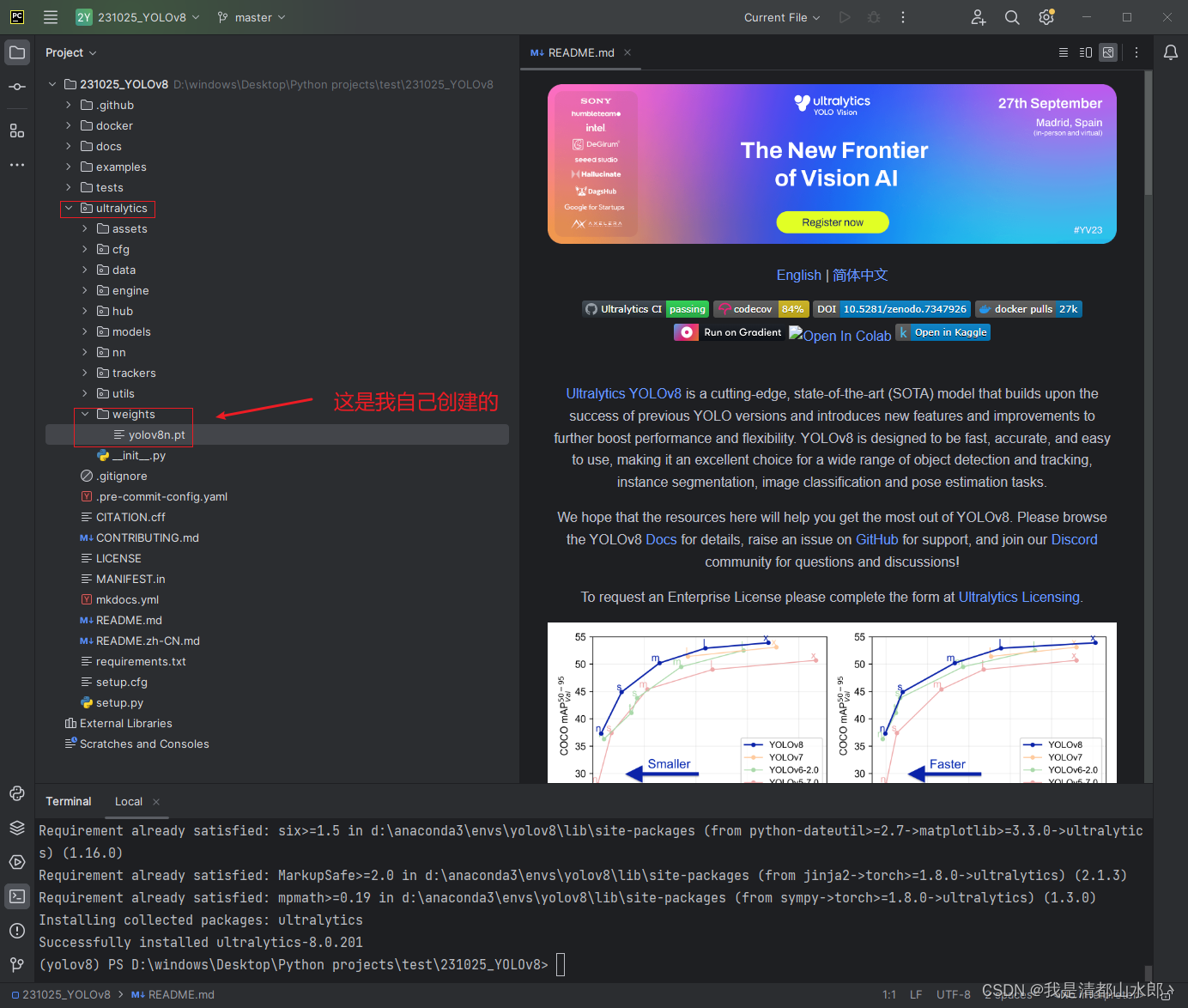The image size is (1188, 1008).
Task: Expand the engine package
Action: pos(85,290)
